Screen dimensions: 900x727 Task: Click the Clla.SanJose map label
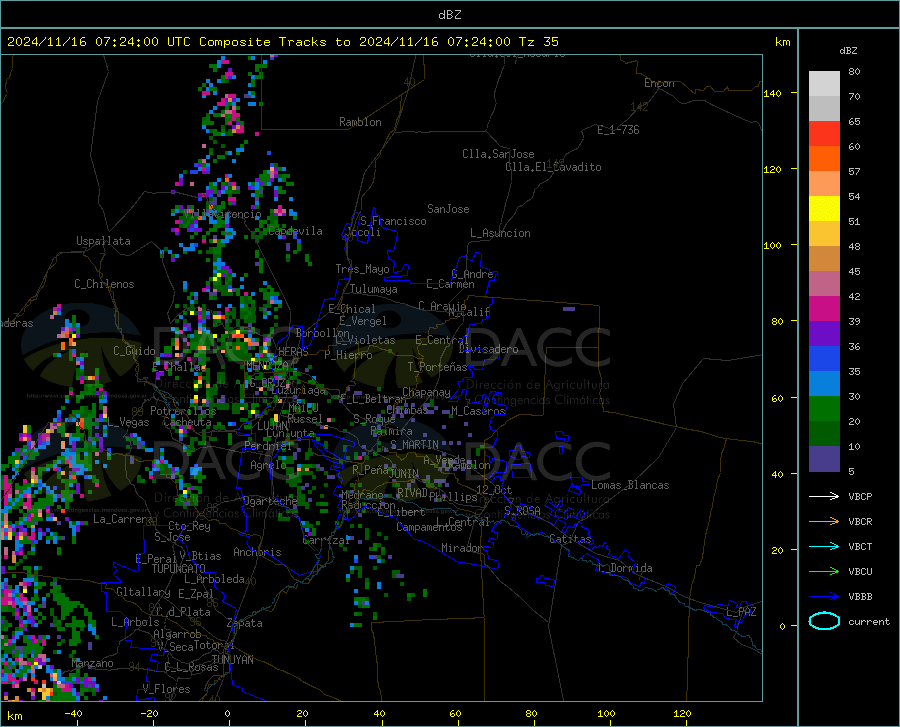(498, 154)
